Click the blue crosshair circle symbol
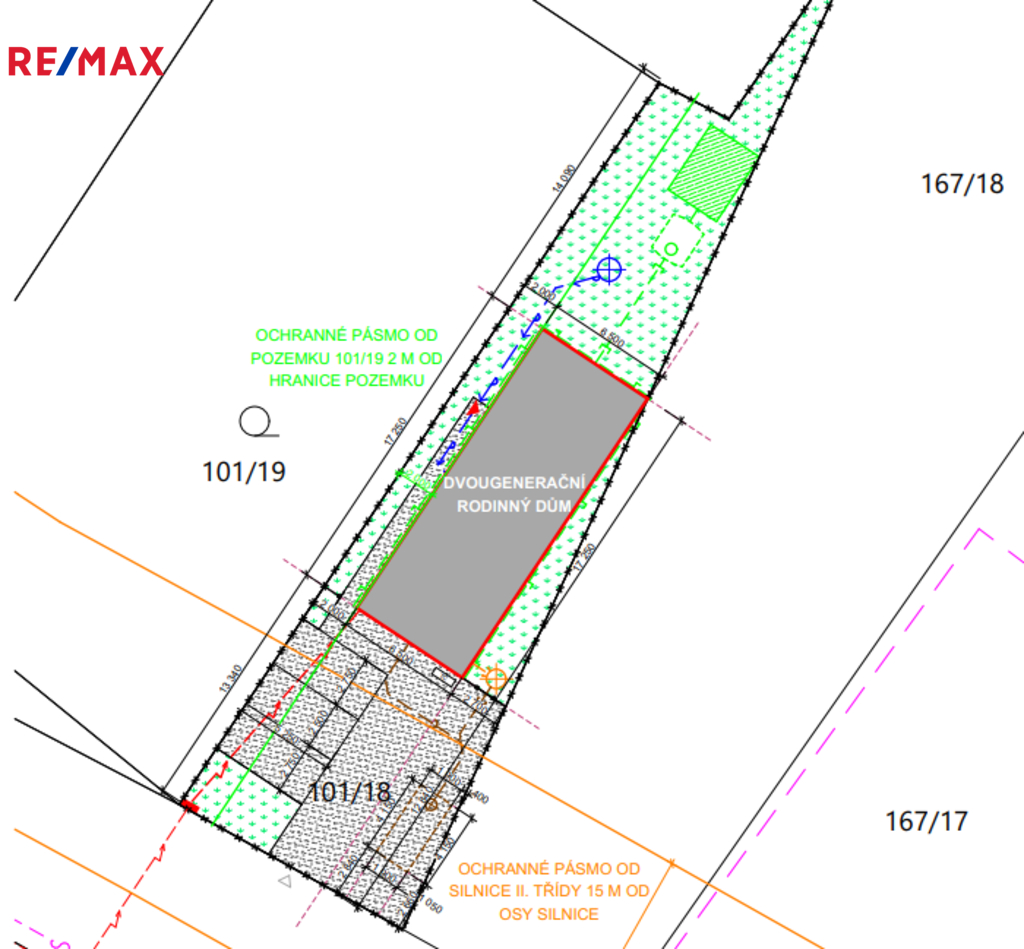The height and width of the screenshot is (949, 1024). click(x=608, y=268)
